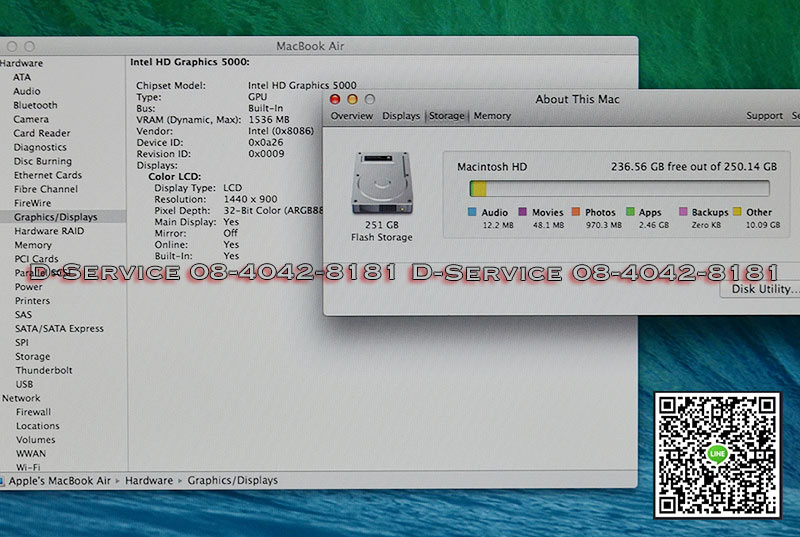Select Card Reader in the sidebar
This screenshot has width=800, height=537.
pyautogui.click(x=42, y=133)
